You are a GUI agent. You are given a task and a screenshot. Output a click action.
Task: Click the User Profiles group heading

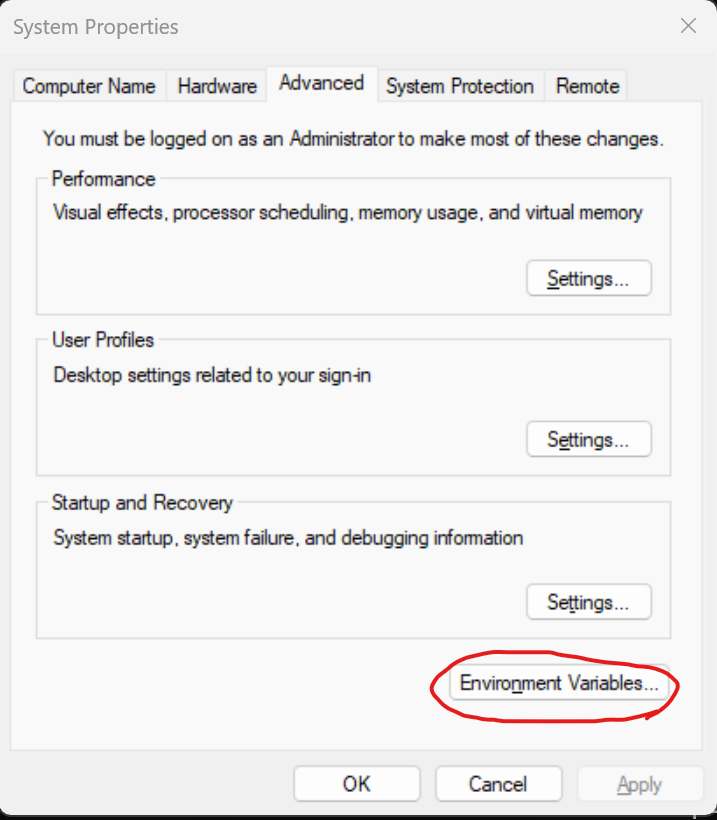click(x=103, y=340)
